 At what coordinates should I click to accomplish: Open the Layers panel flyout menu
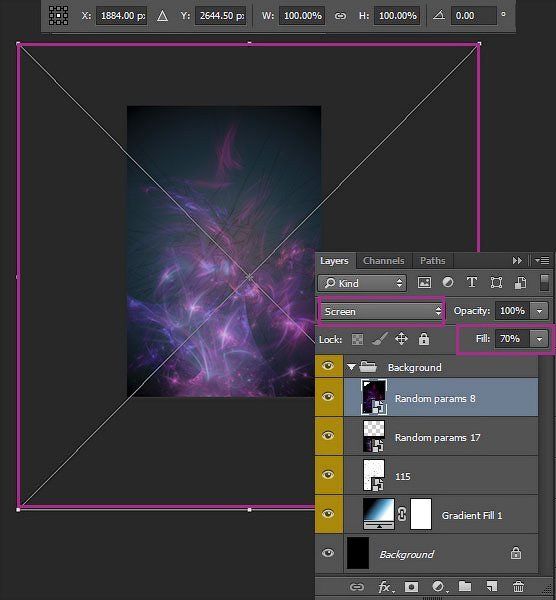tap(542, 261)
